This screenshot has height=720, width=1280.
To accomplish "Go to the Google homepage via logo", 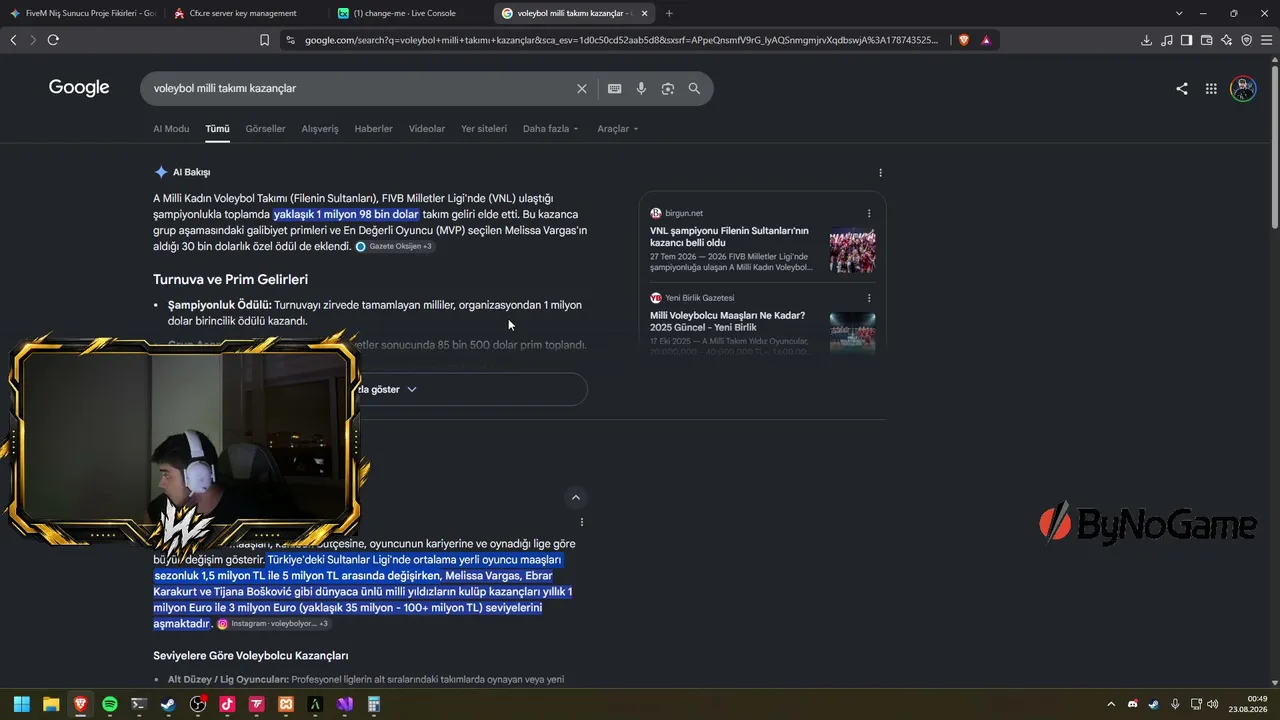I will click(x=79, y=88).
